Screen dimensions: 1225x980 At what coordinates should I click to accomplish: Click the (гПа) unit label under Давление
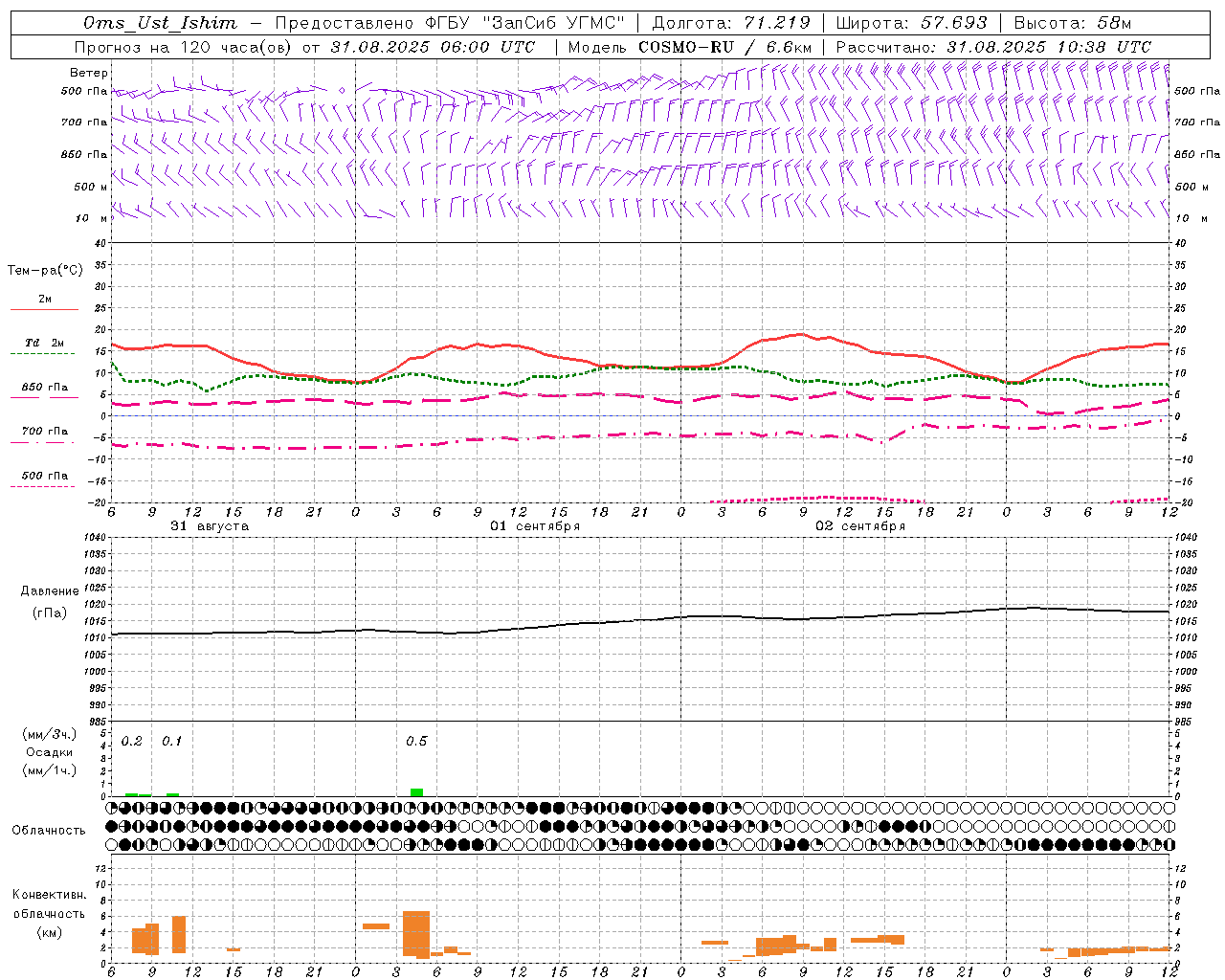(50, 613)
